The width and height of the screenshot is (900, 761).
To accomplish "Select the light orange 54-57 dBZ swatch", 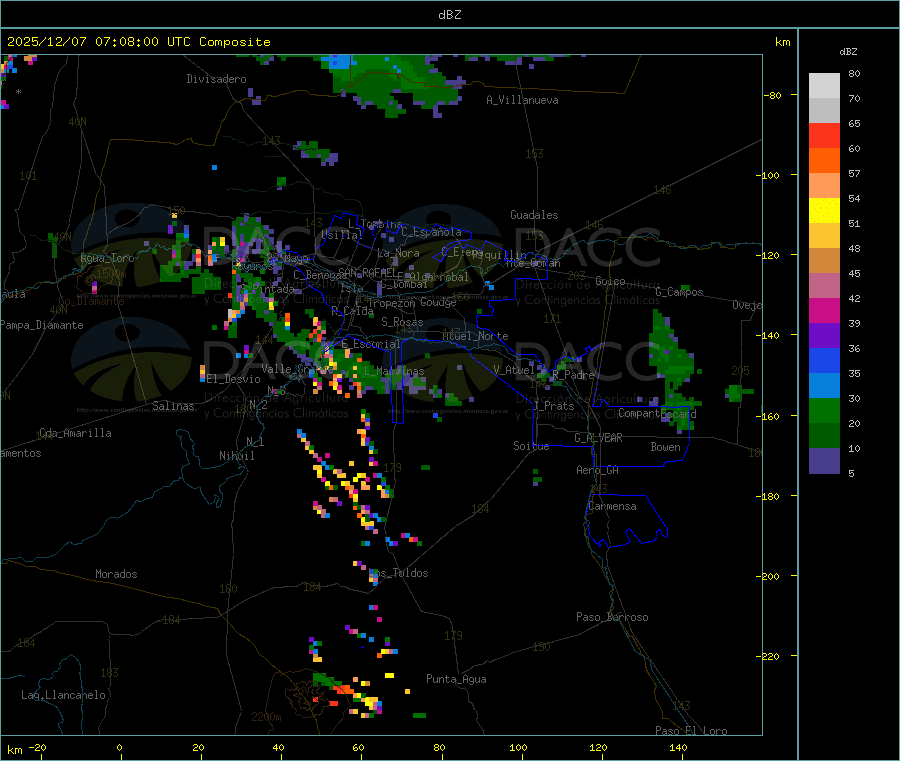I will [824, 185].
